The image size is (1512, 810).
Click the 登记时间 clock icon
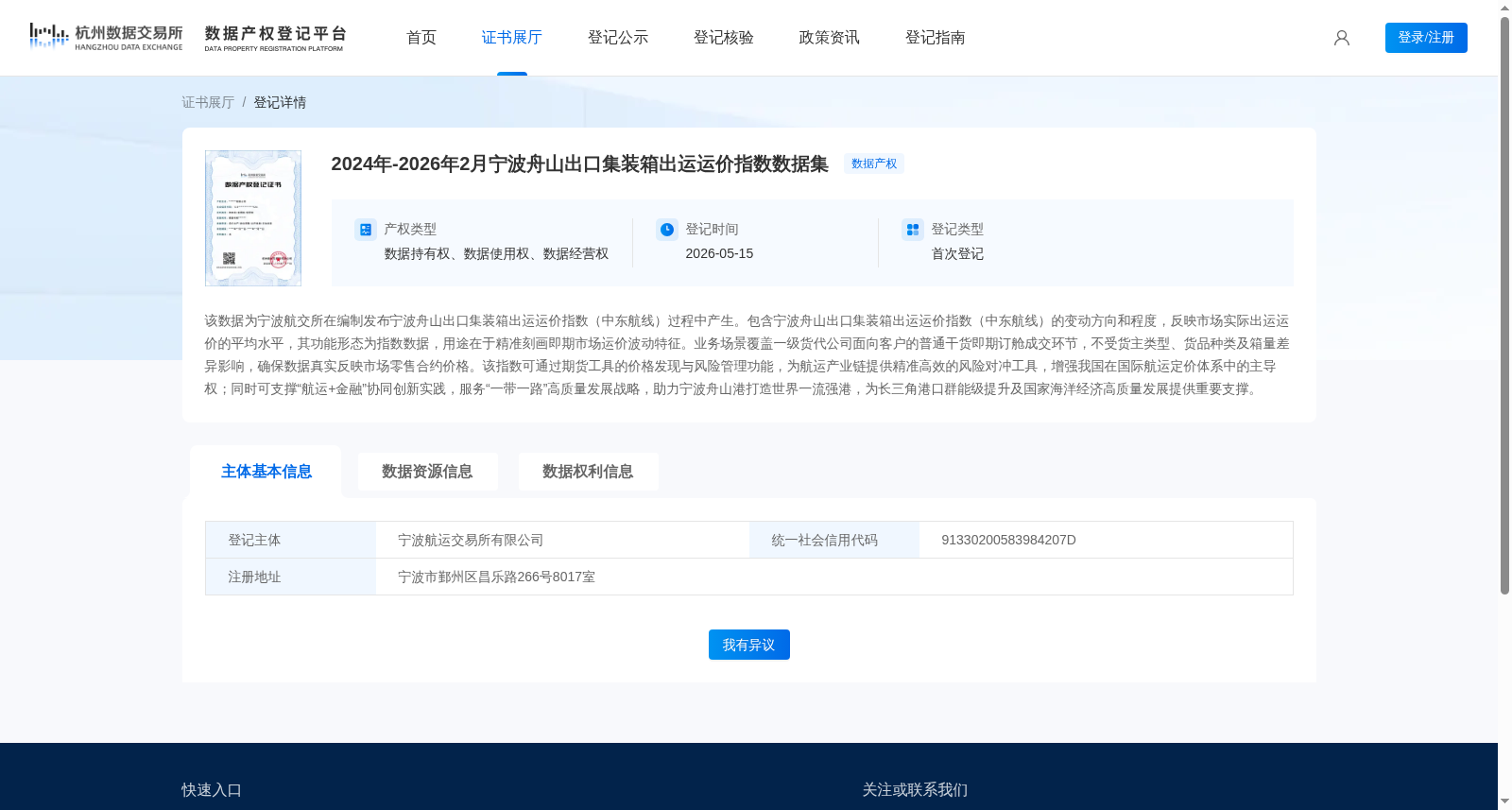click(667, 229)
